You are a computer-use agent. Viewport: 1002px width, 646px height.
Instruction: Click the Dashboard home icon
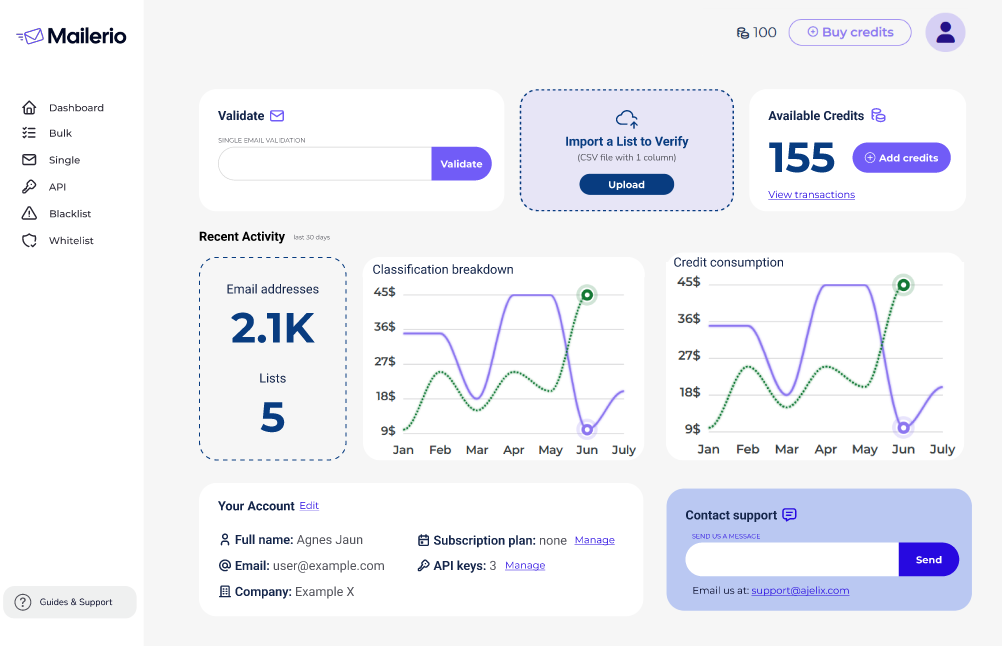click(29, 107)
